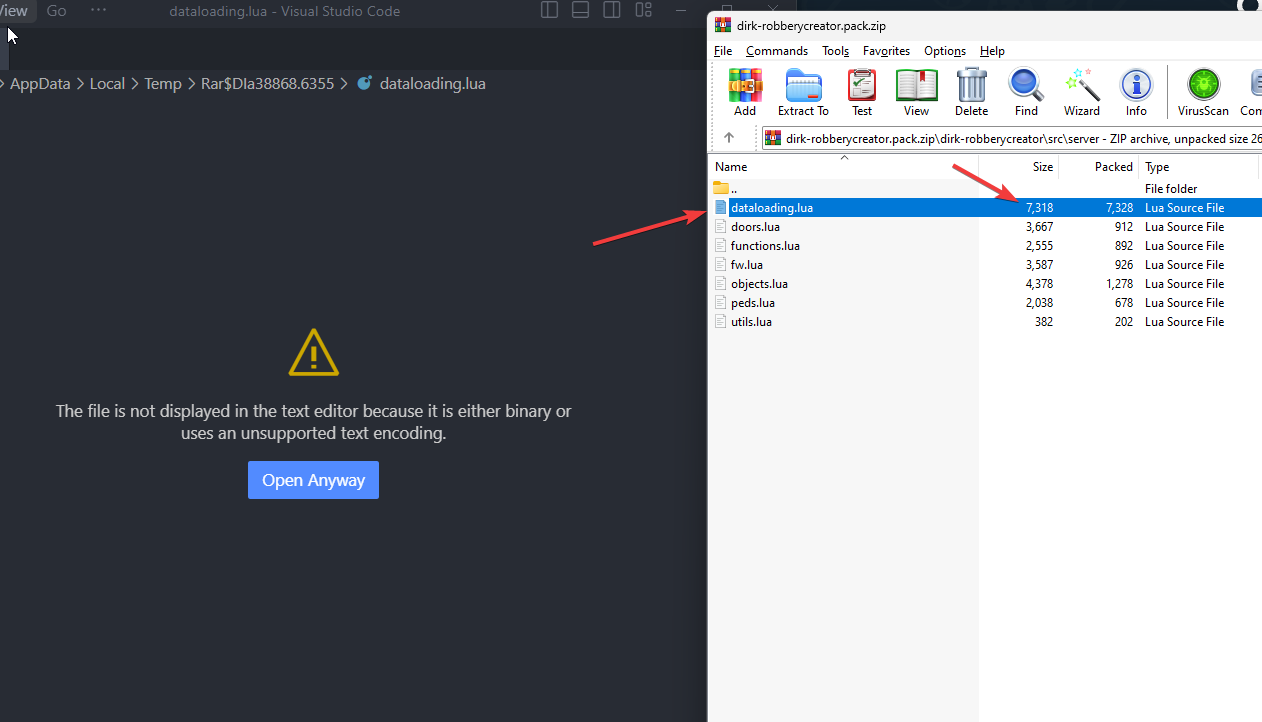The height and width of the screenshot is (722, 1262).
Task: Click the size value 2,555 for functions.lua
Action: click(x=1039, y=246)
